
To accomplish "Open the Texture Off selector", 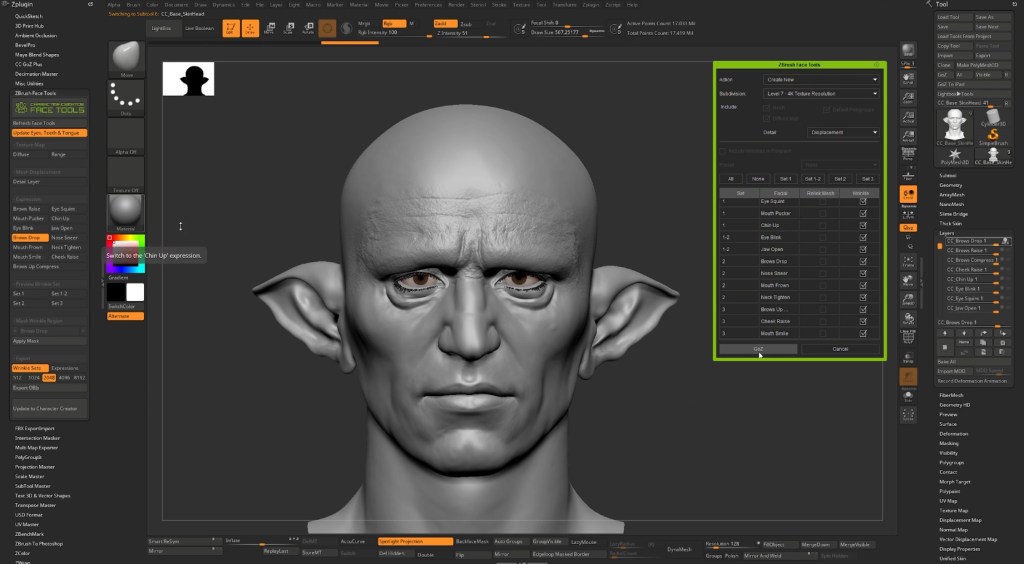I will pos(125,174).
